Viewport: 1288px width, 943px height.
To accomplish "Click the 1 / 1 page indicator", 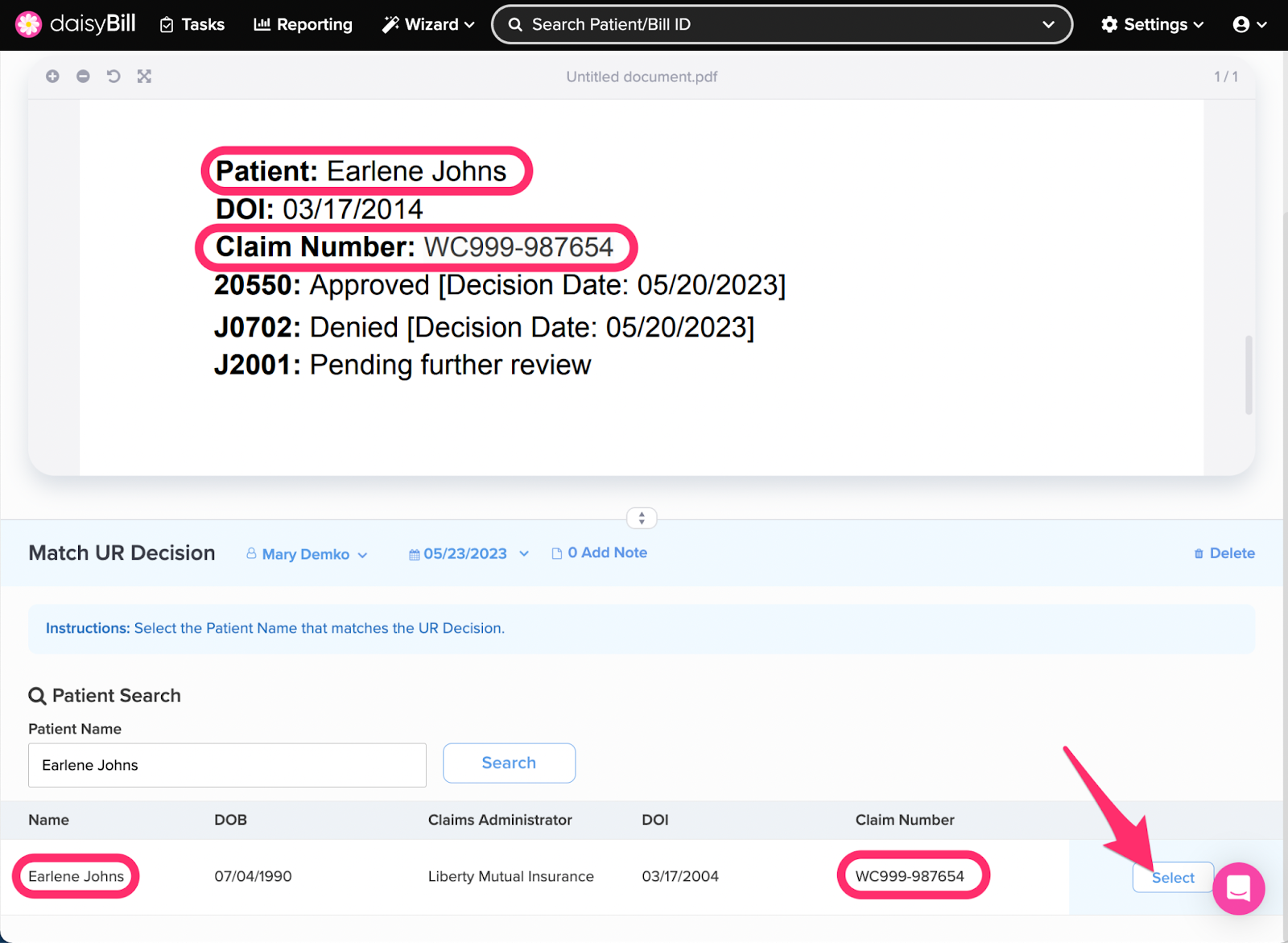I will (x=1226, y=77).
